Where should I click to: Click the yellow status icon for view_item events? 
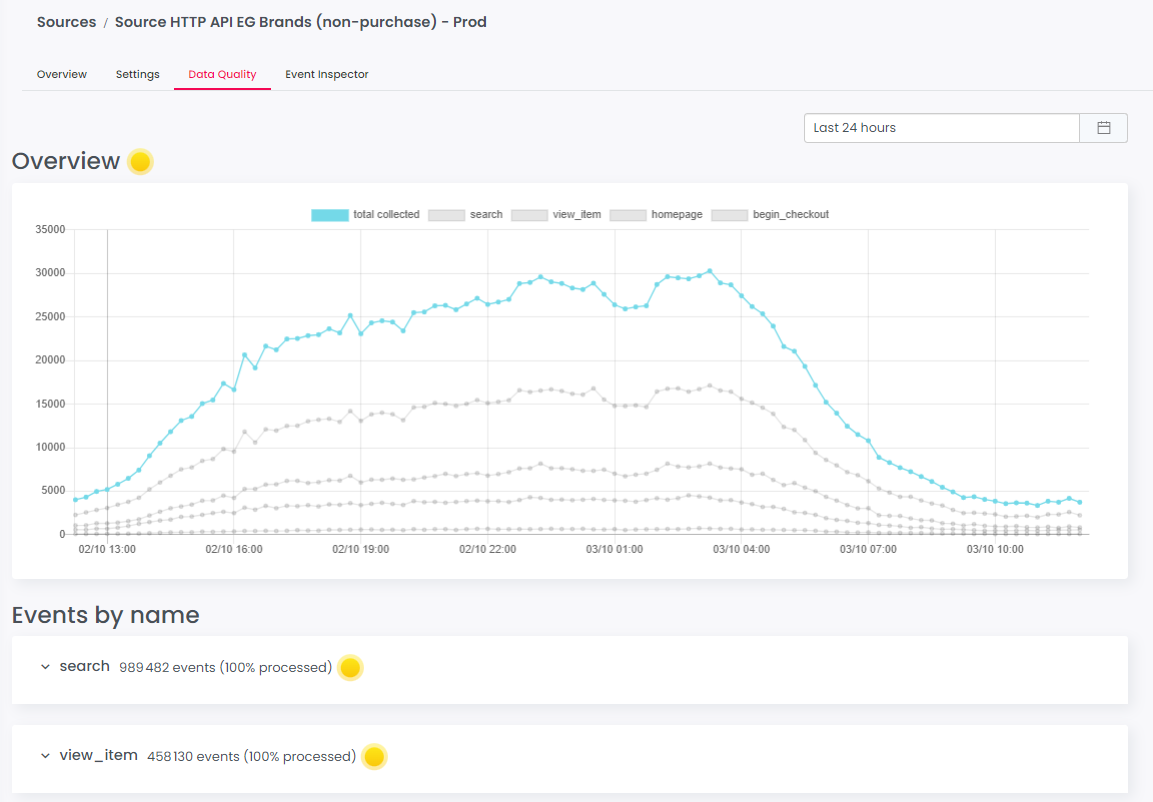(373, 757)
